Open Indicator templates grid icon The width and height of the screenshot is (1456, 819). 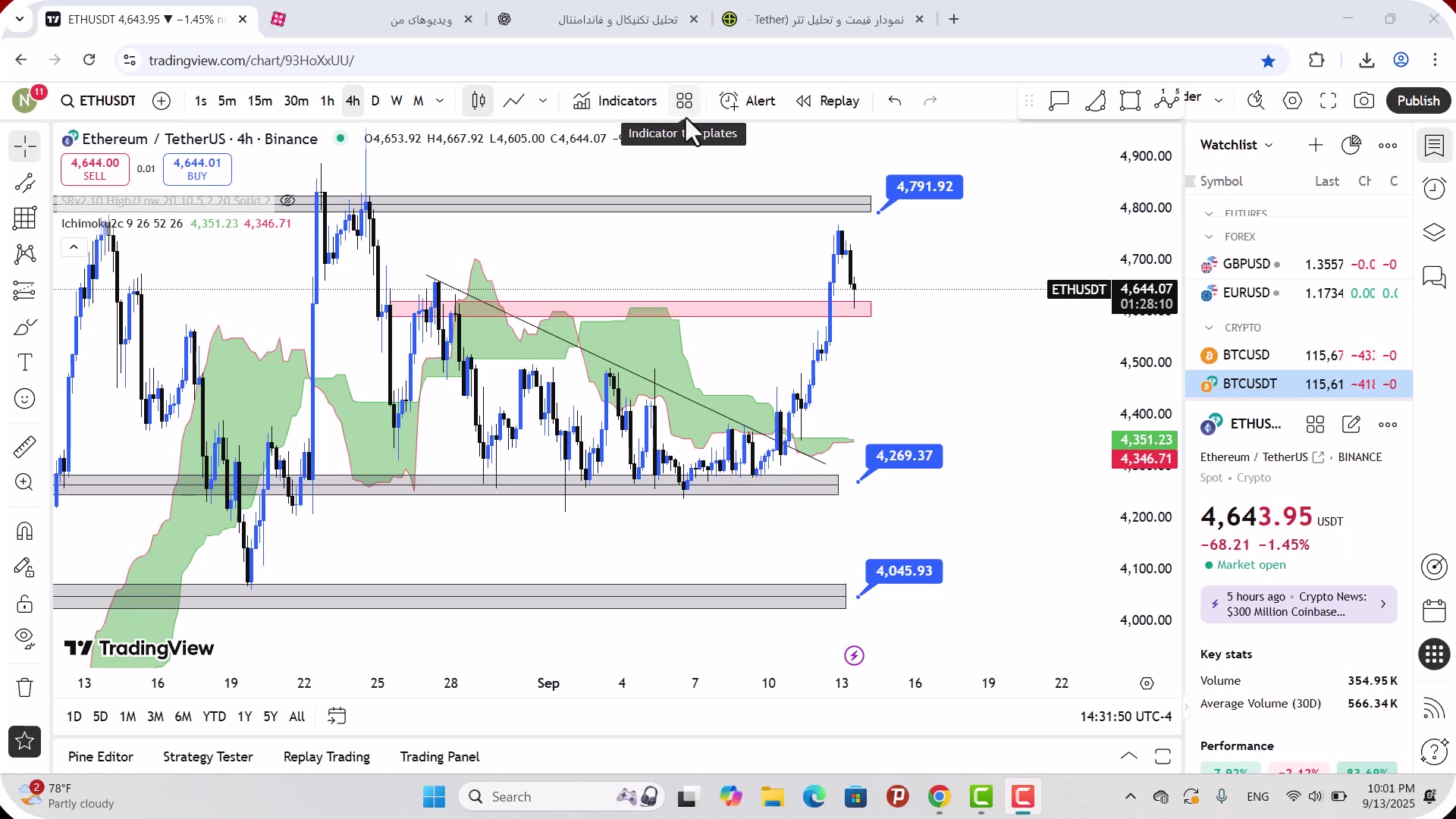pyautogui.click(x=685, y=101)
